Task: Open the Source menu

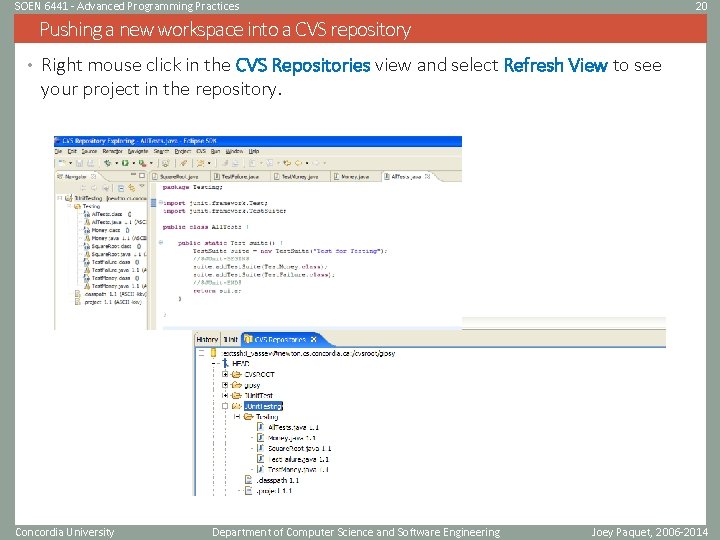Action: click(90, 151)
